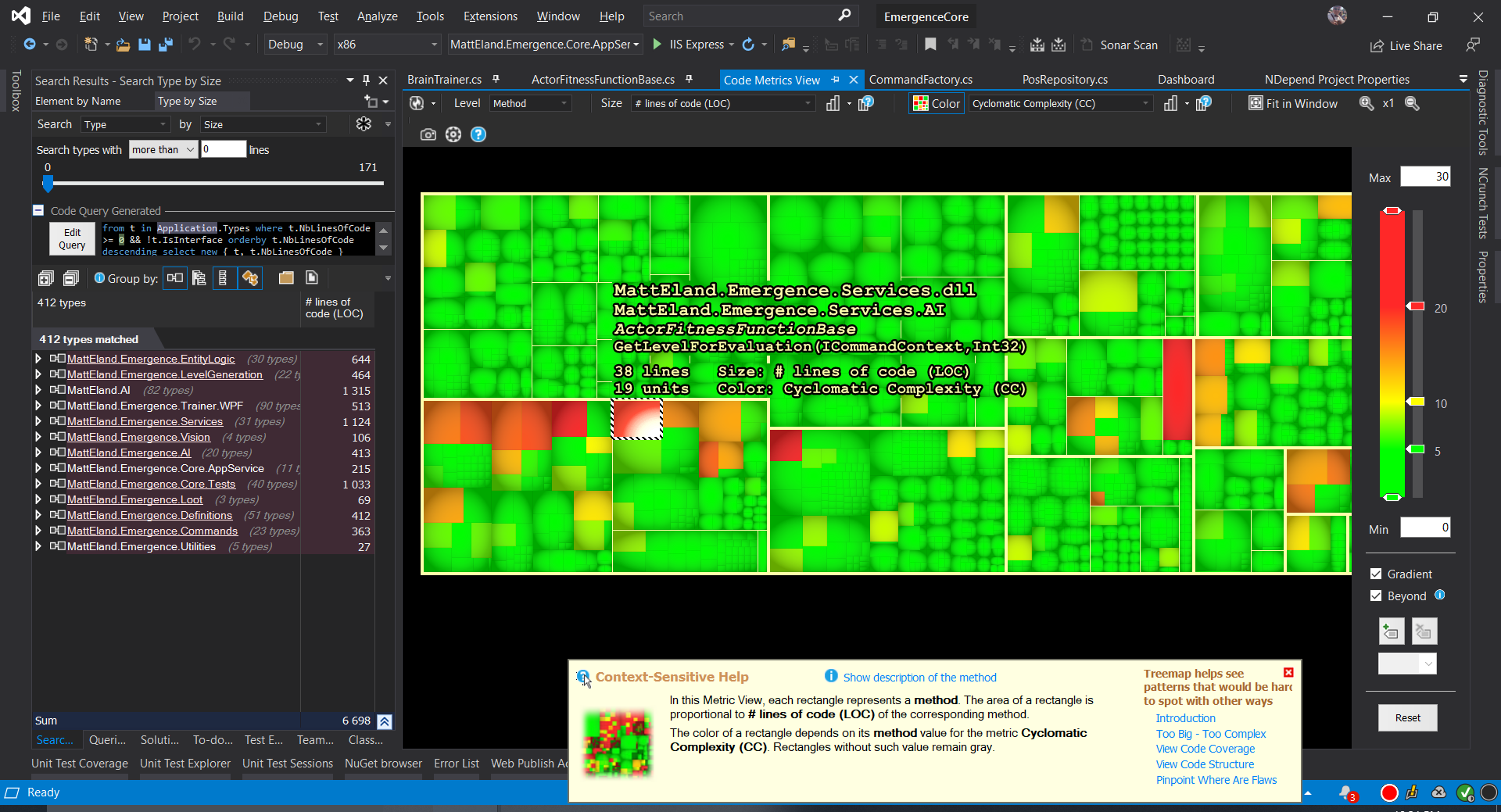
Task: Open the Analyze menu
Action: pos(377,16)
